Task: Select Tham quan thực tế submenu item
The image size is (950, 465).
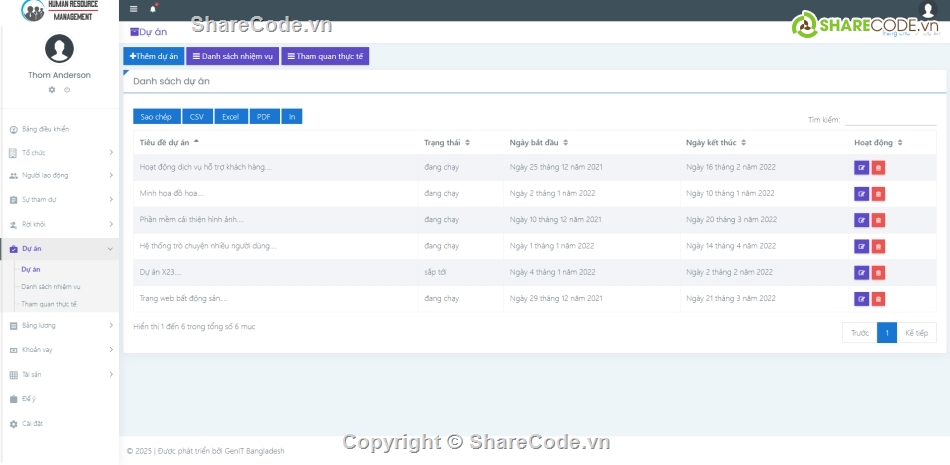Action: point(49,304)
